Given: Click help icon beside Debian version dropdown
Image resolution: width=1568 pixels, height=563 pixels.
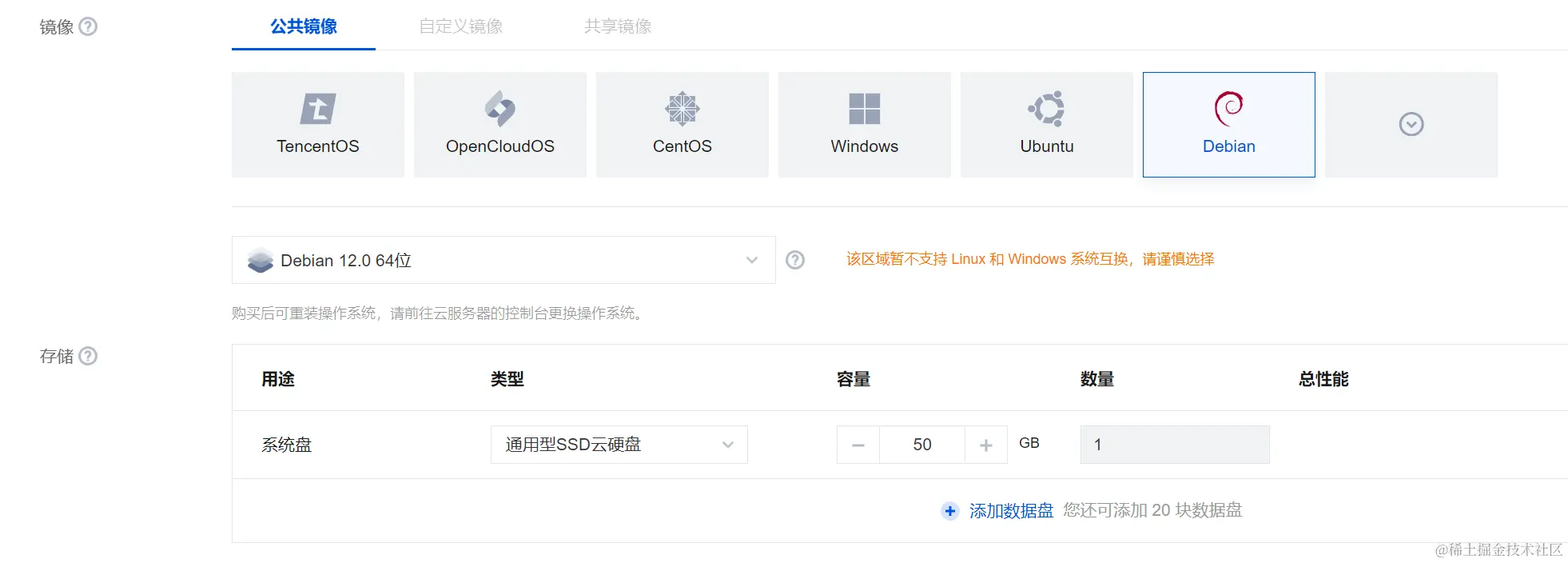Looking at the screenshot, I should coord(795,260).
